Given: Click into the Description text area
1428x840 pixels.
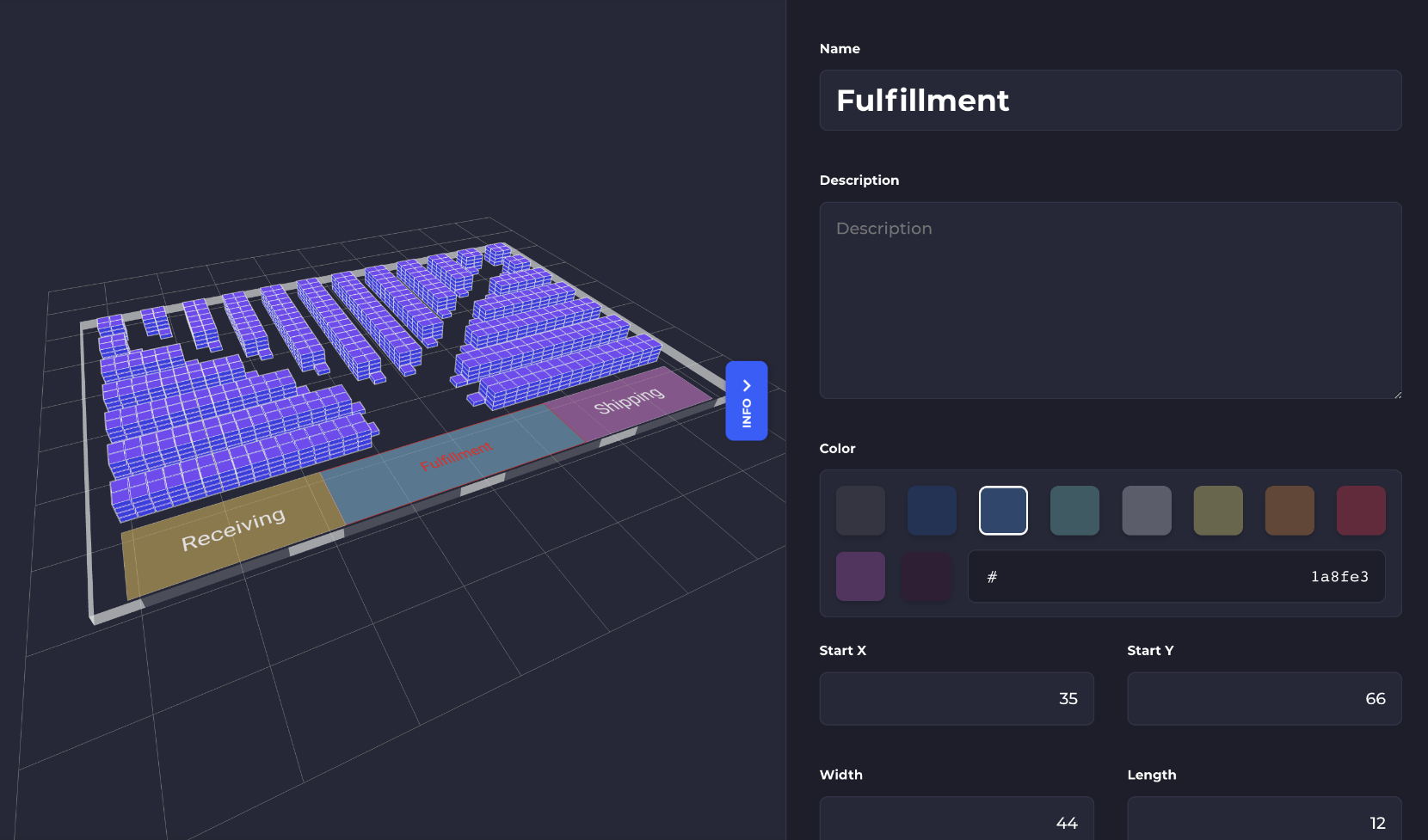Looking at the screenshot, I should (x=1110, y=300).
